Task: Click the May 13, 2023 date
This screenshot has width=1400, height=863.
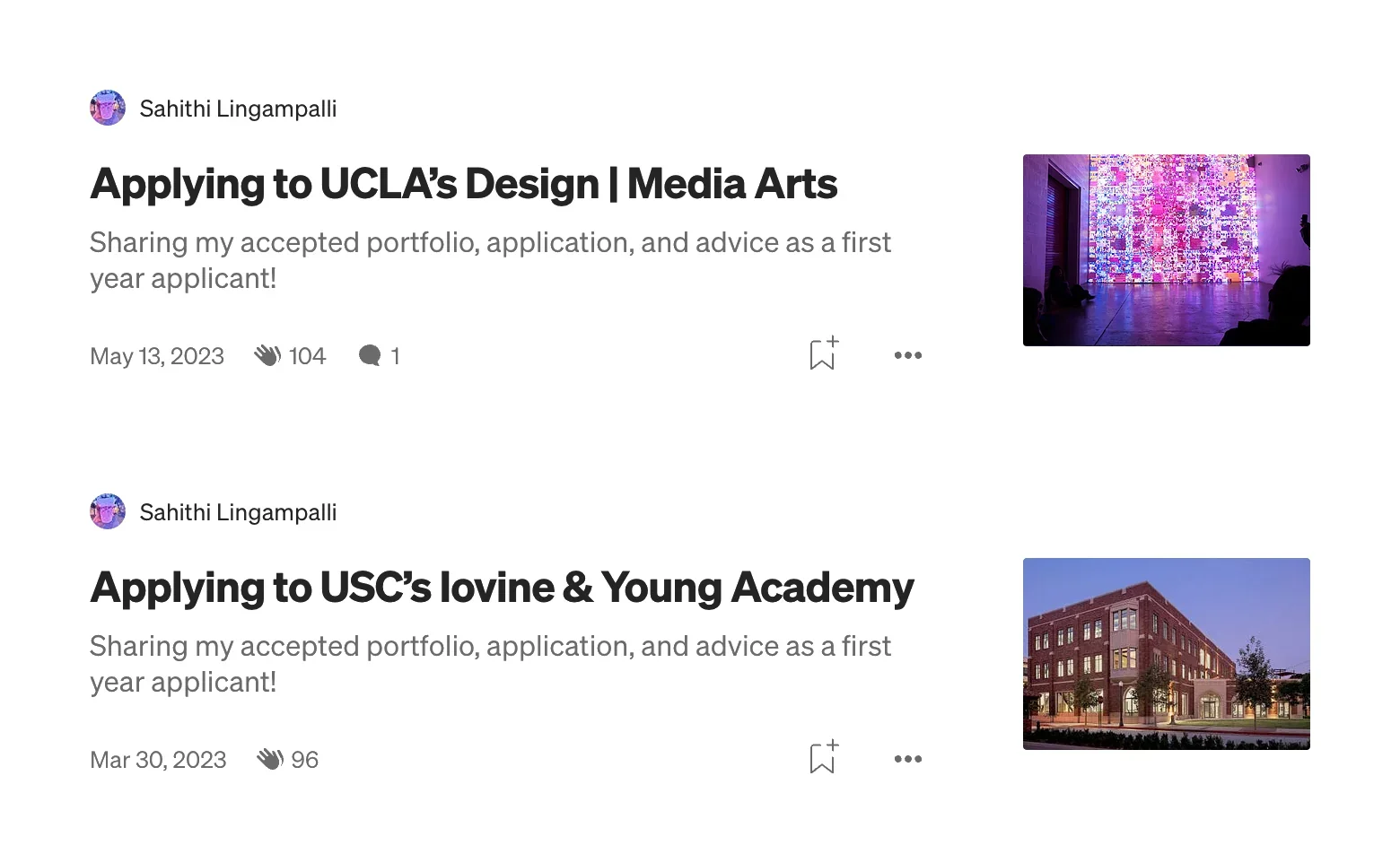Action: coord(157,356)
